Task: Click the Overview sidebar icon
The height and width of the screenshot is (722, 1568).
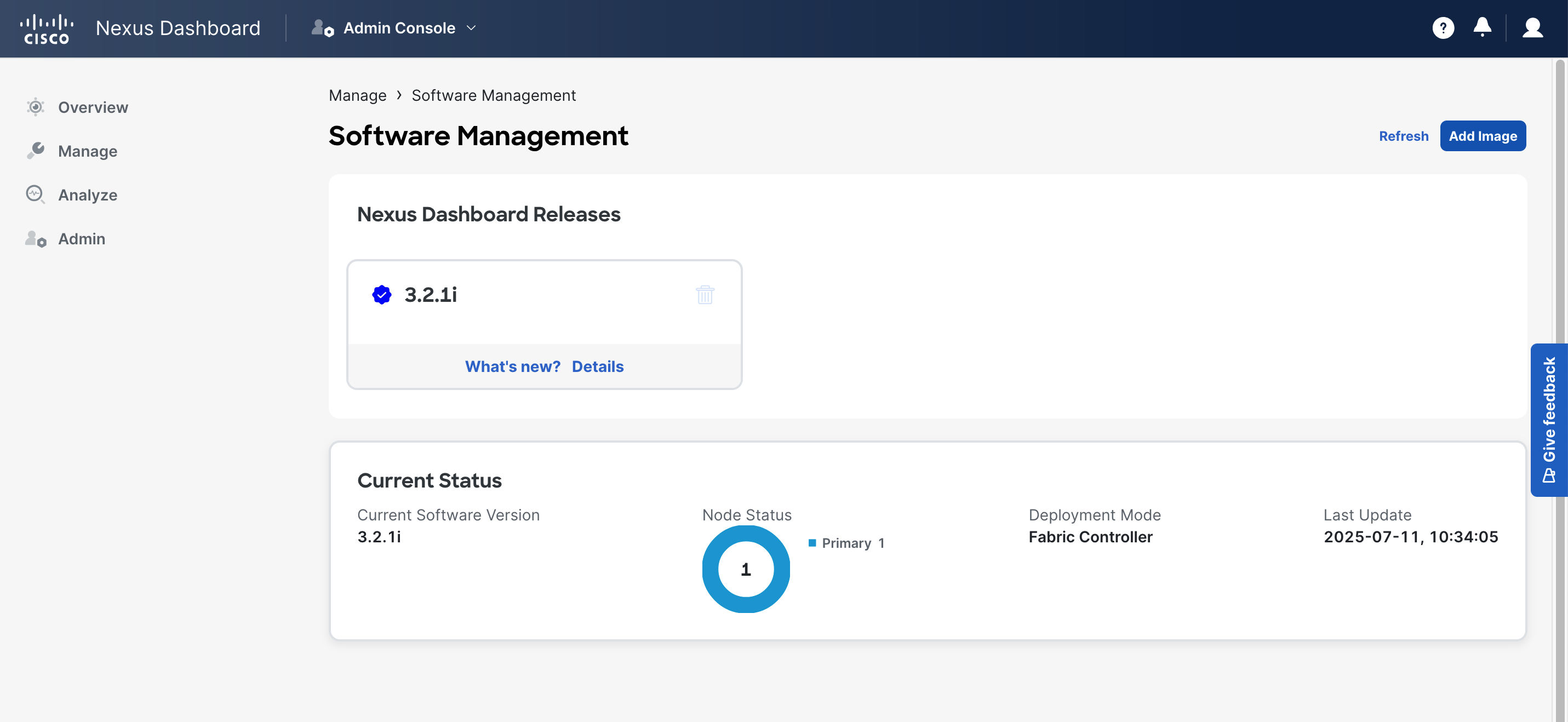Action: (x=35, y=107)
